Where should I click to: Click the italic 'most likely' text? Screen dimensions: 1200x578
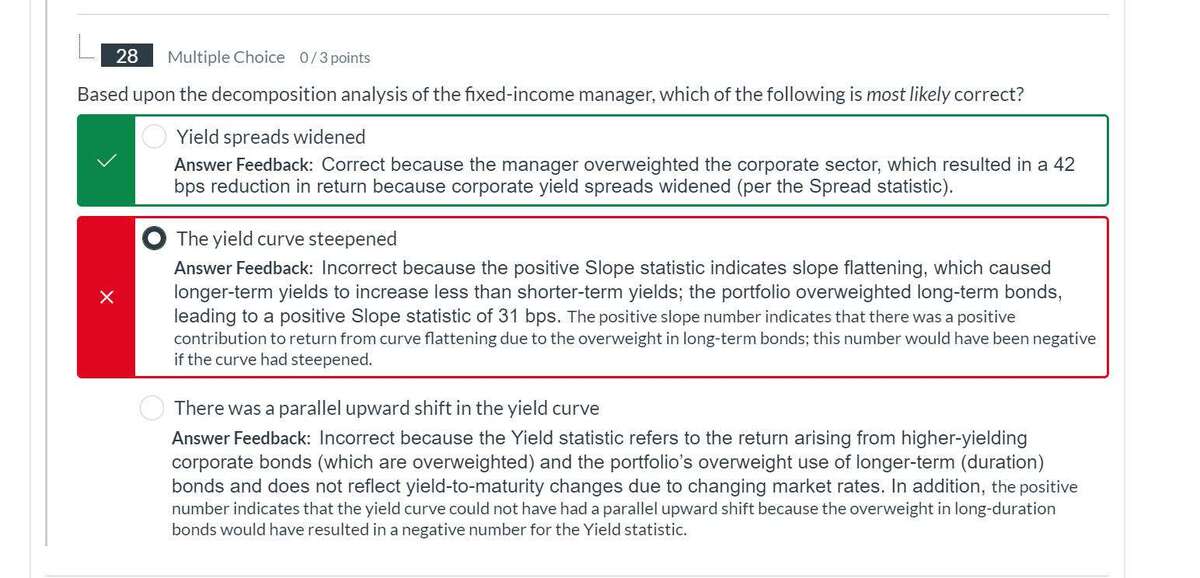tap(908, 95)
